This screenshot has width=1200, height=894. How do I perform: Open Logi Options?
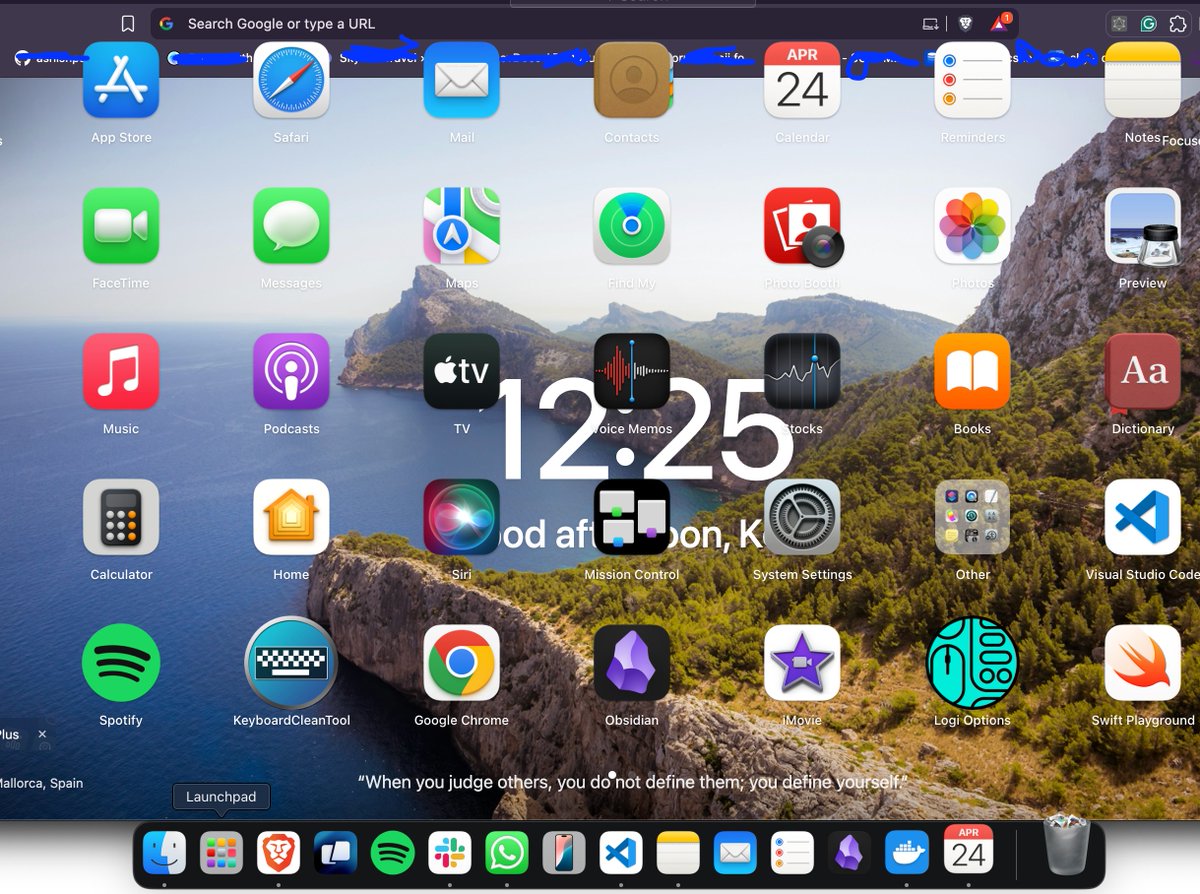pos(972,663)
